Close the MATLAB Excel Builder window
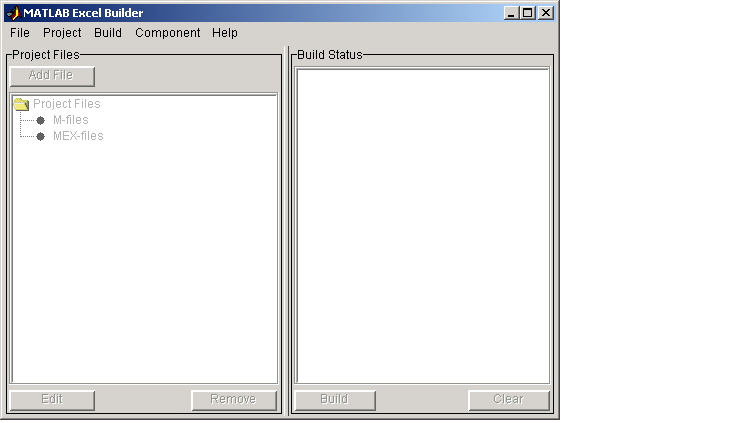The height and width of the screenshot is (423, 740). 546,13
